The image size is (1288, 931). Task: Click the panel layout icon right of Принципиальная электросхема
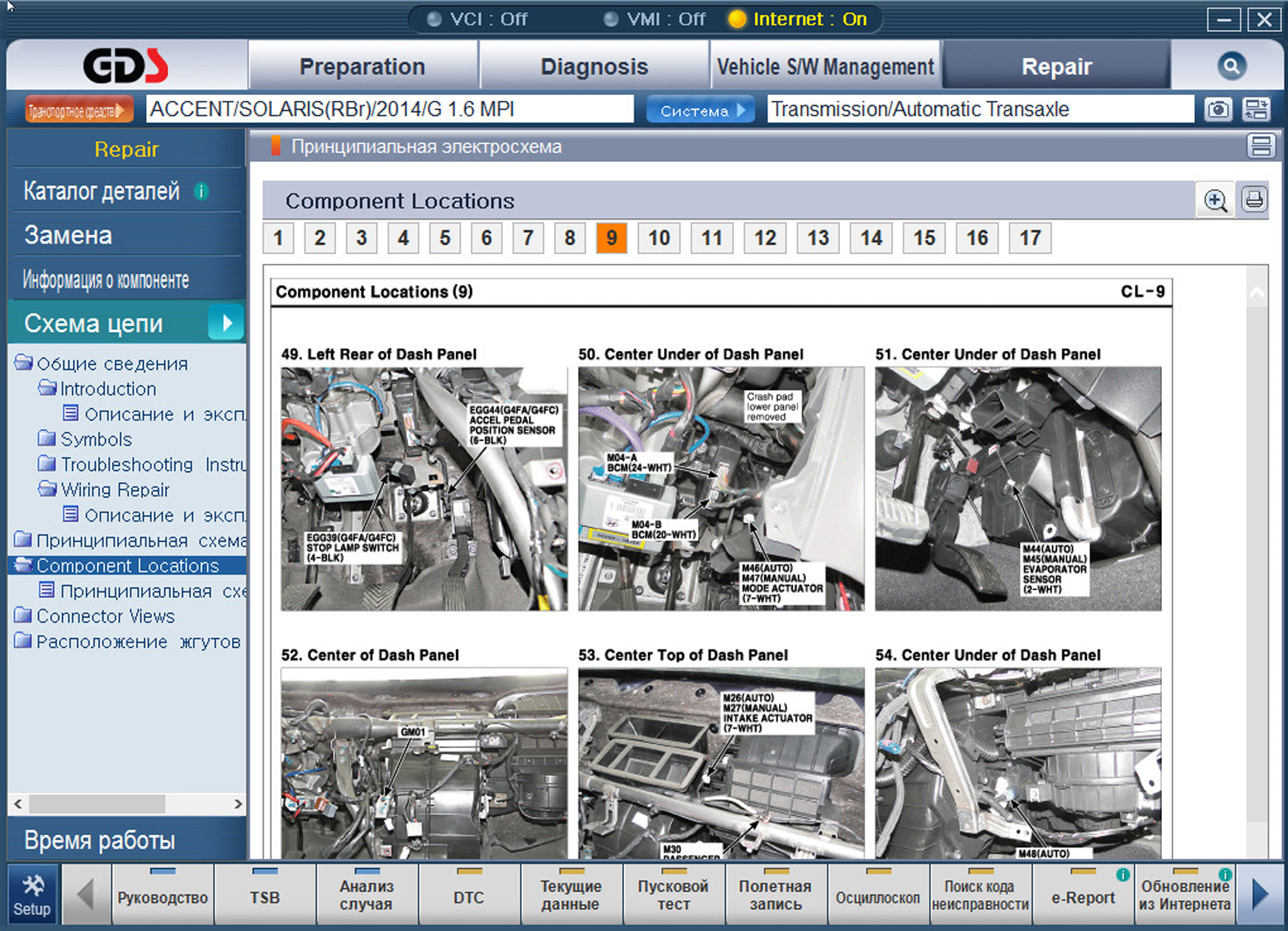point(1260,146)
